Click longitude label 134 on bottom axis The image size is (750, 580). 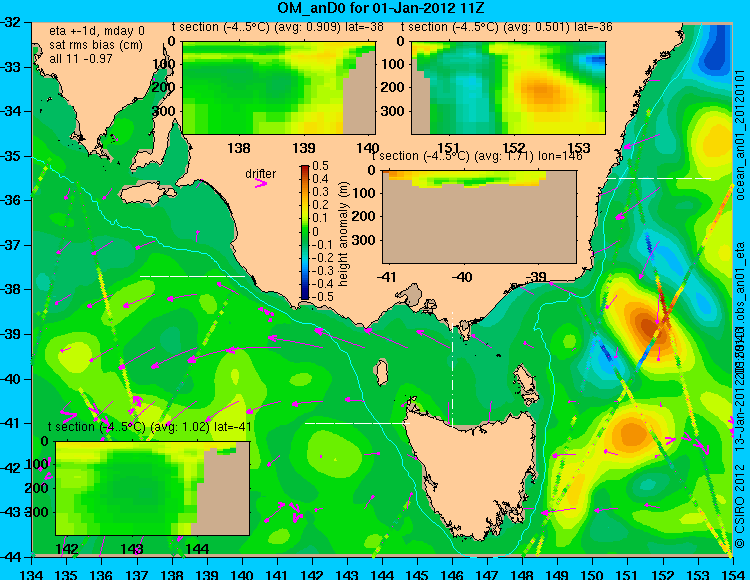[32, 575]
